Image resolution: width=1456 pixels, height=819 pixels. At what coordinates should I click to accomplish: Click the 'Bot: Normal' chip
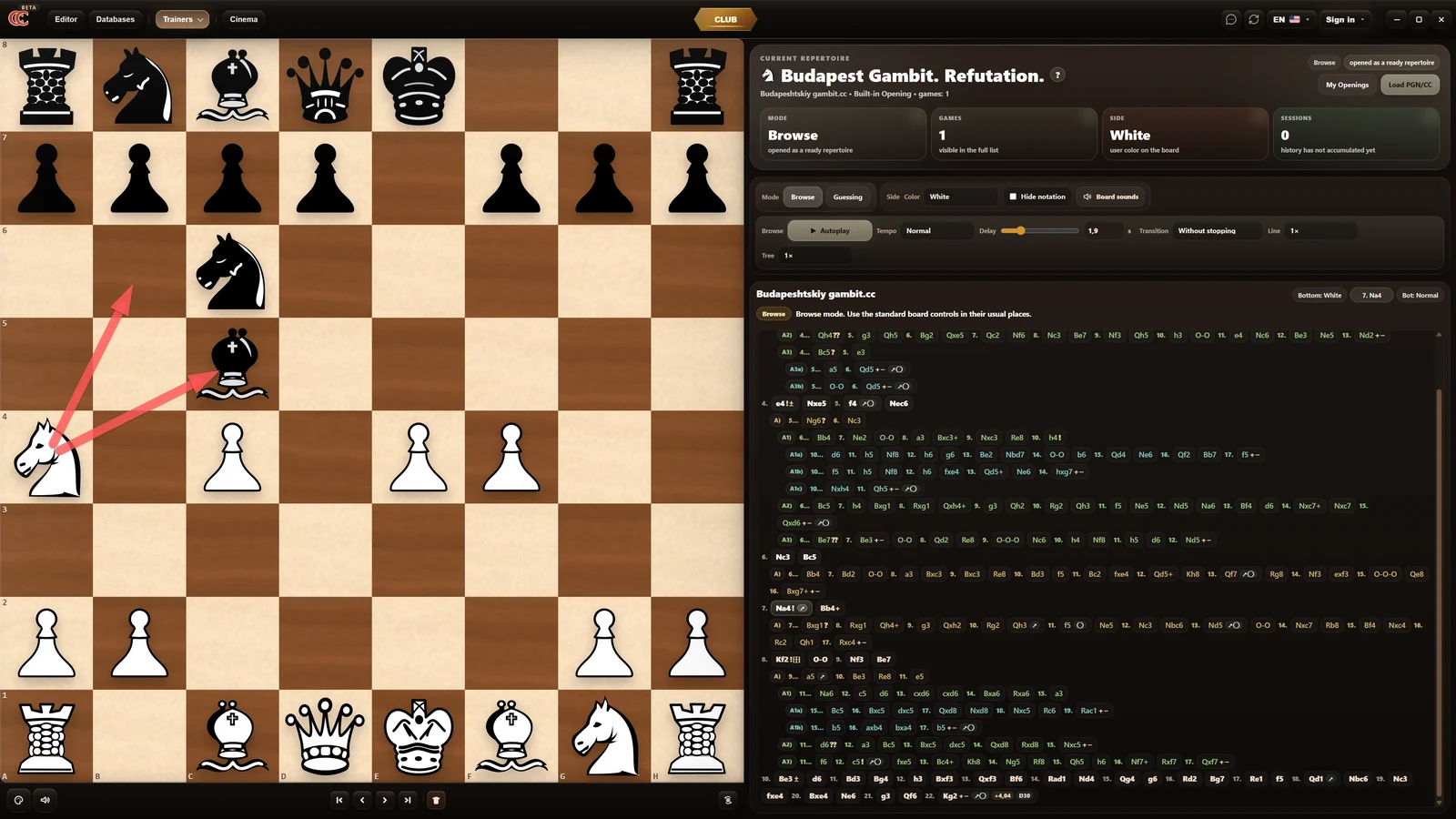(x=1420, y=295)
